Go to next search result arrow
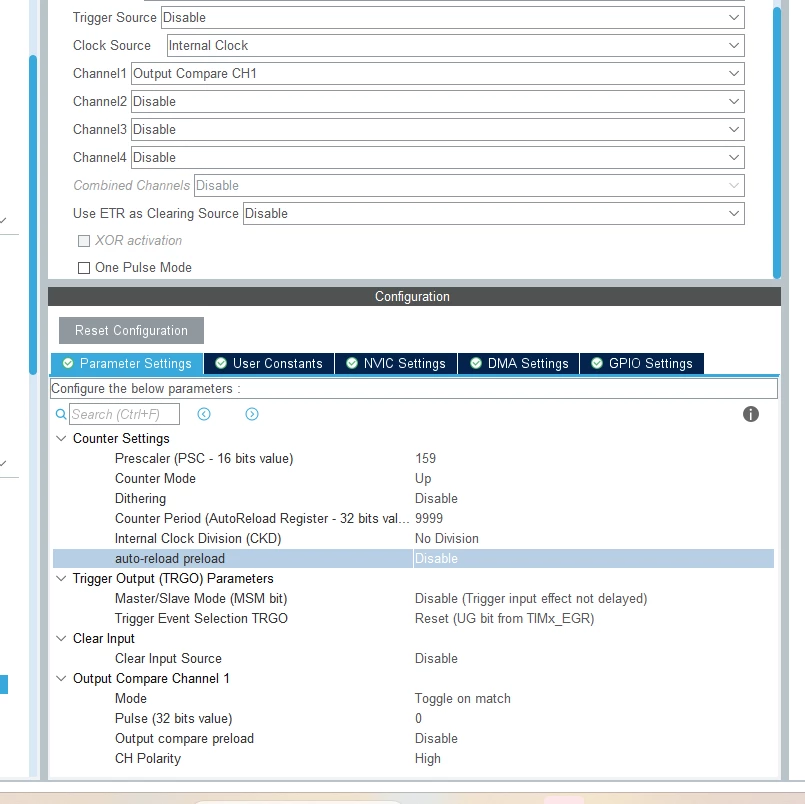805x804 pixels. (252, 414)
